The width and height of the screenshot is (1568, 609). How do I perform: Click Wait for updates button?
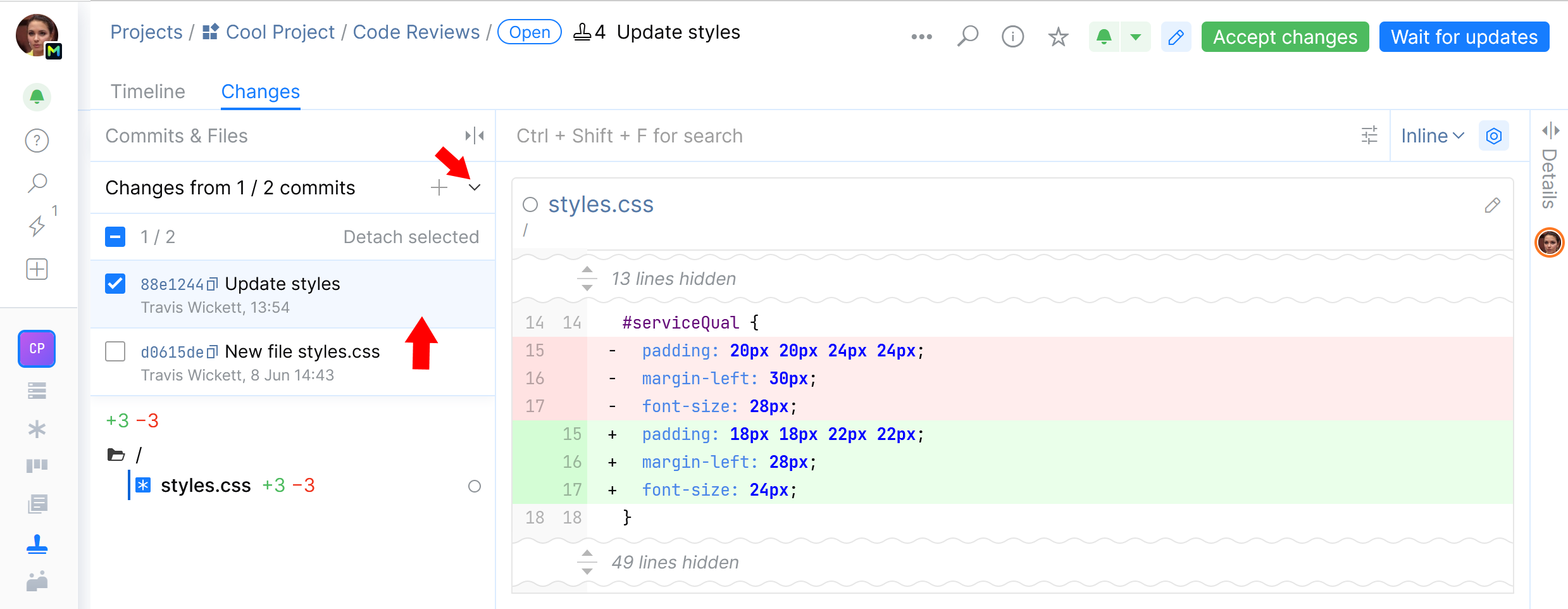click(x=1464, y=37)
